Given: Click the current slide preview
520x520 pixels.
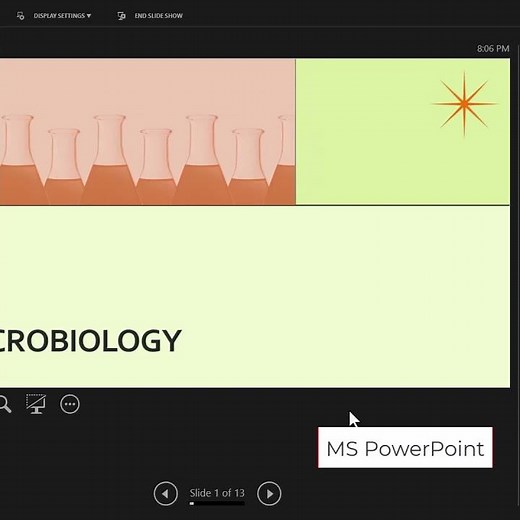Looking at the screenshot, I should click(x=255, y=223).
